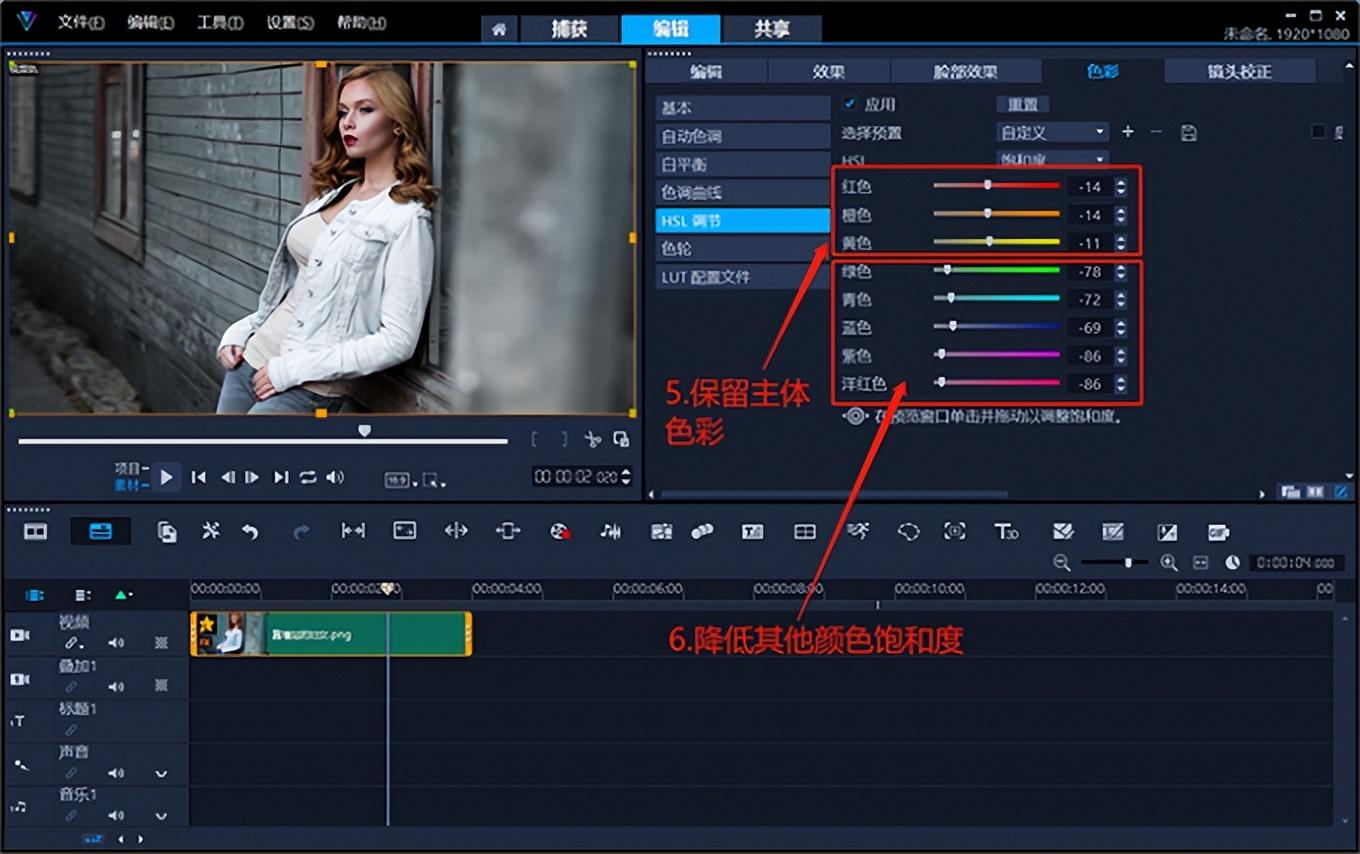
Task: Mute the 叠加1 track speaker icon
Action: coord(116,686)
